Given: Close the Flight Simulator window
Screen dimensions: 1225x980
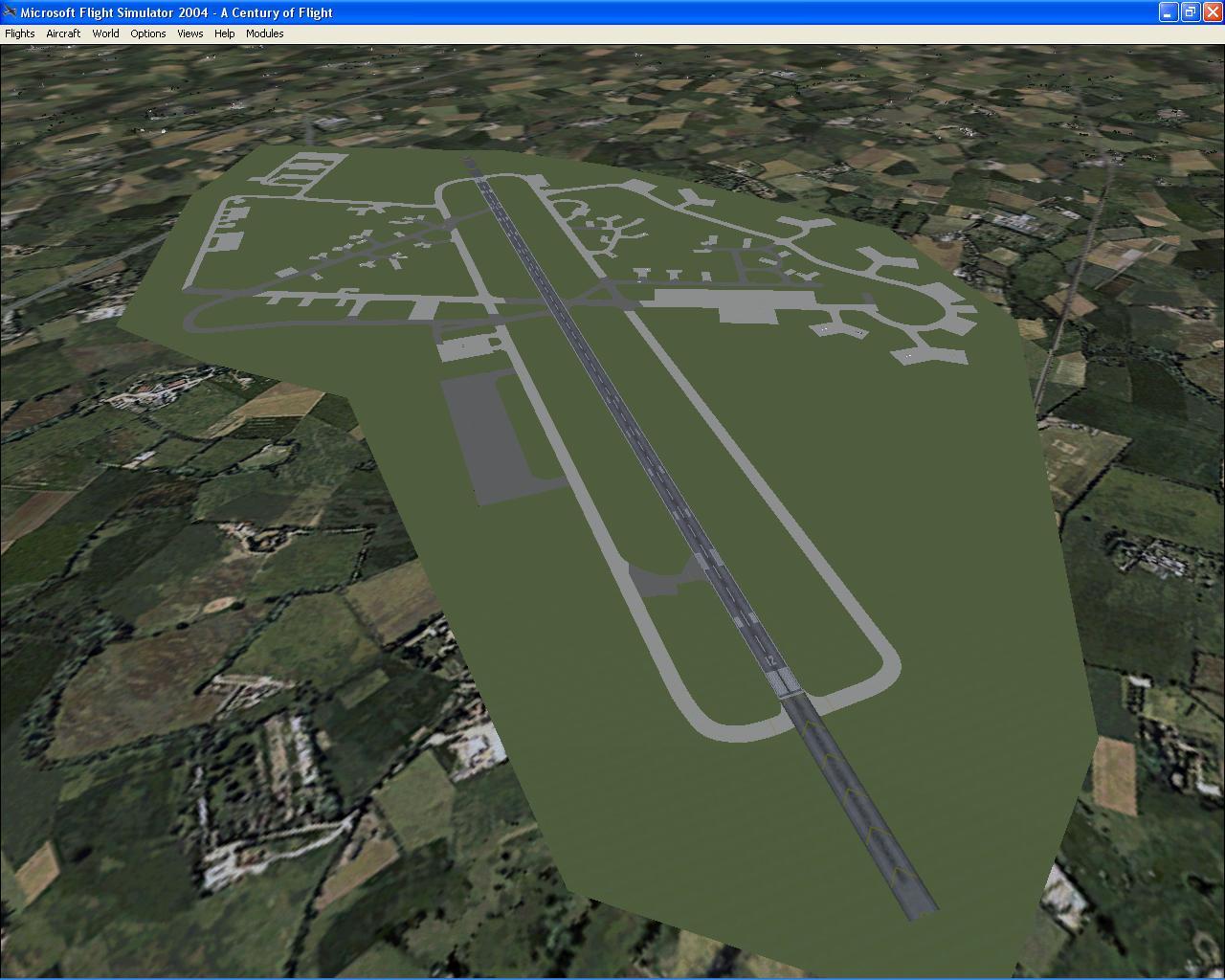Looking at the screenshot, I should coord(1212,12).
